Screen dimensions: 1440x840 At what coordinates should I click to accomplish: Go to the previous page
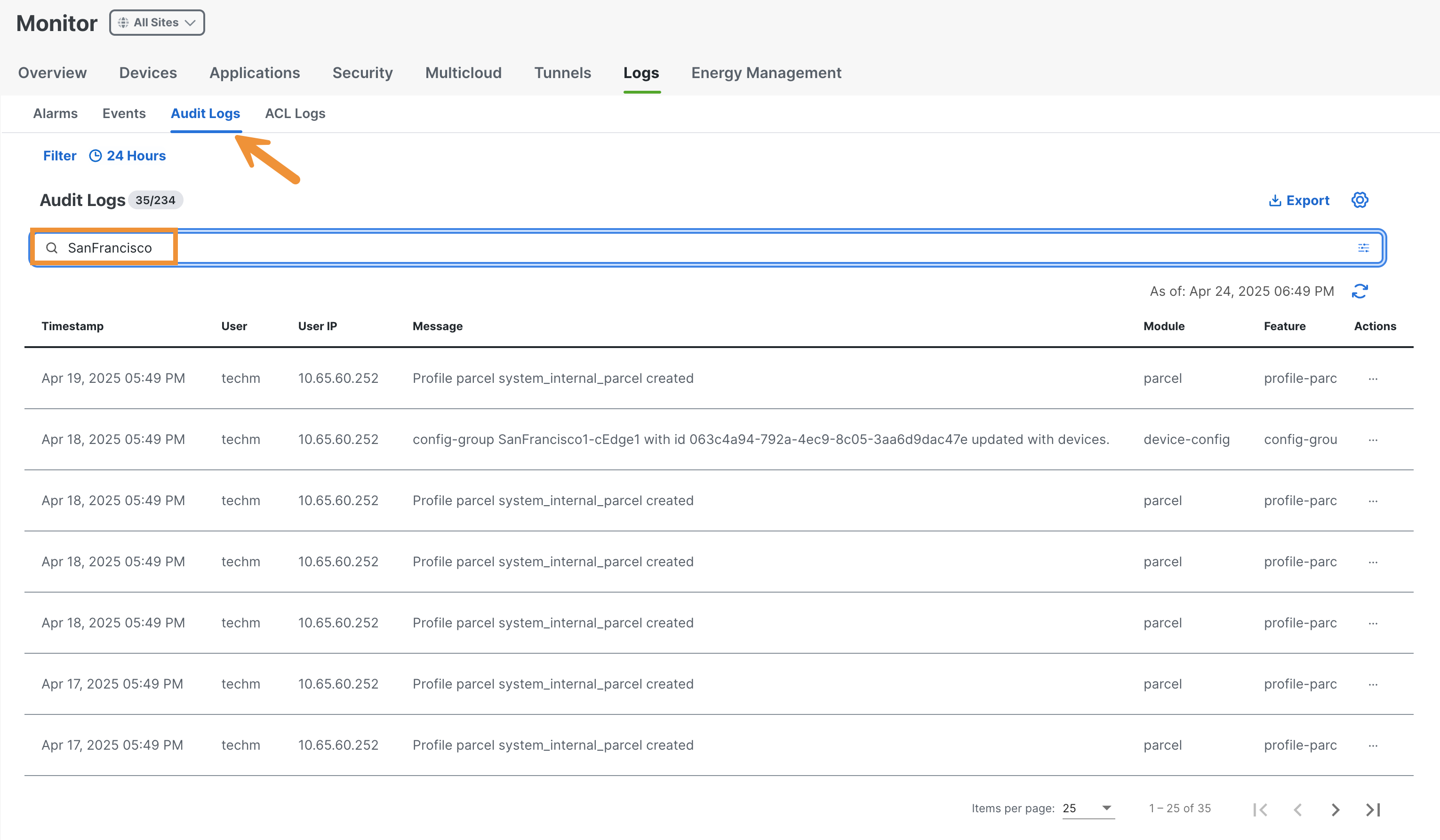point(1298,809)
